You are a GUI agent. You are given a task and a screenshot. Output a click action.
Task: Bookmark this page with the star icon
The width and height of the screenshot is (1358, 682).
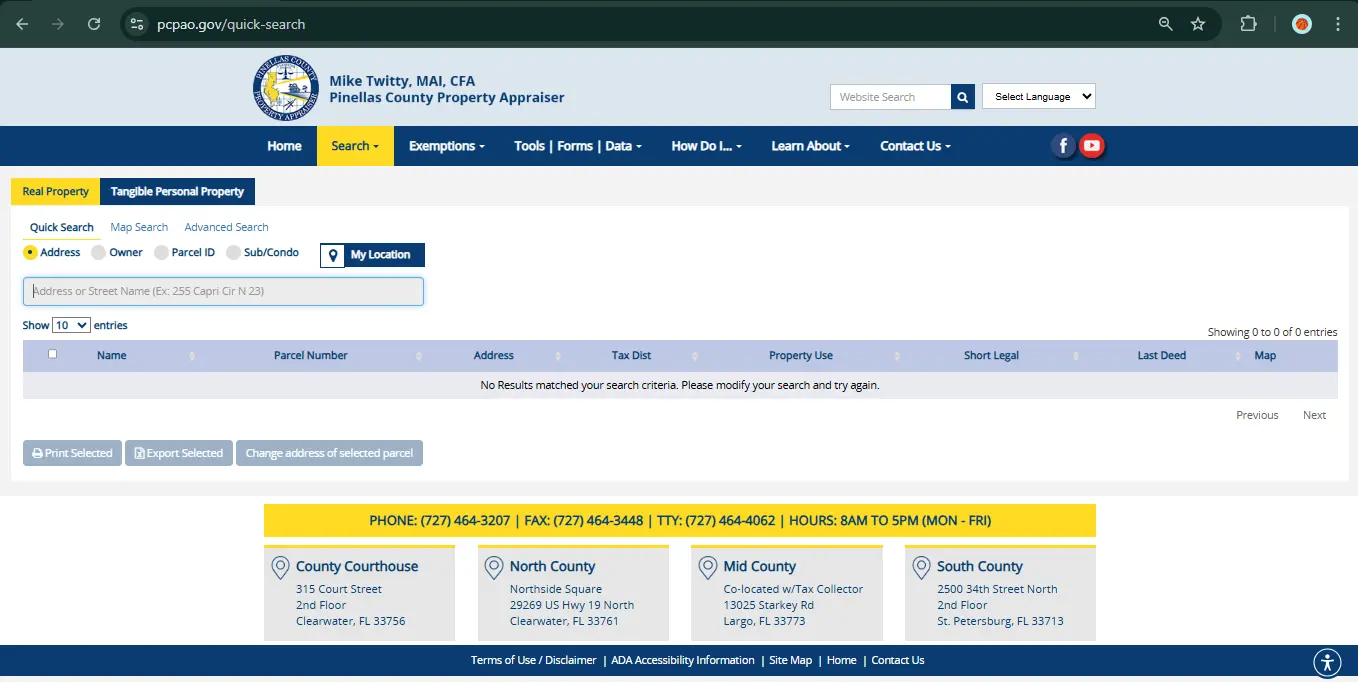coord(1198,24)
